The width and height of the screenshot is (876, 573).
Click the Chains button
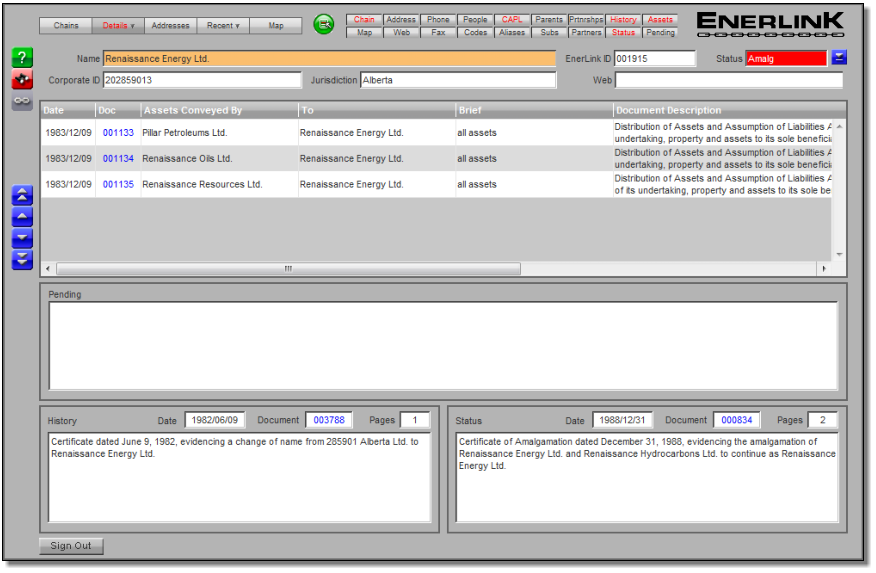tap(66, 26)
